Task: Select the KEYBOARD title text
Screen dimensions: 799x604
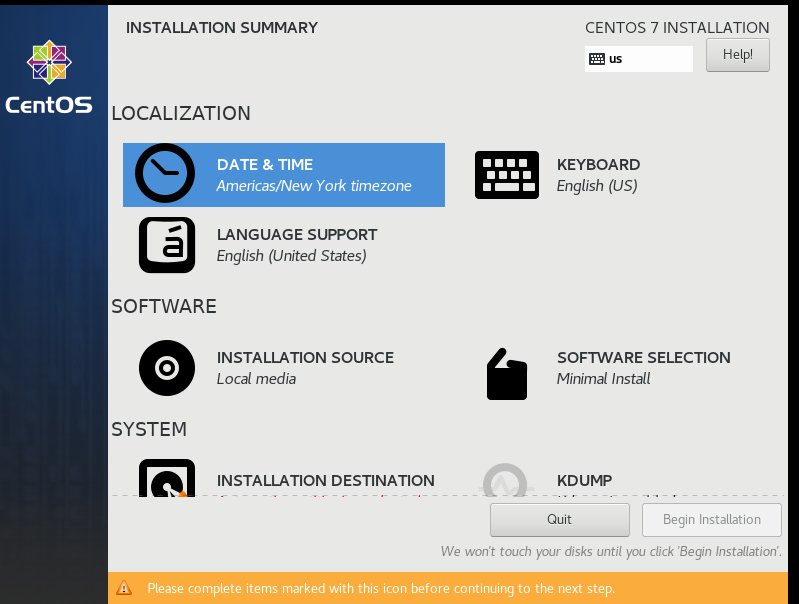Action: [x=598, y=165]
